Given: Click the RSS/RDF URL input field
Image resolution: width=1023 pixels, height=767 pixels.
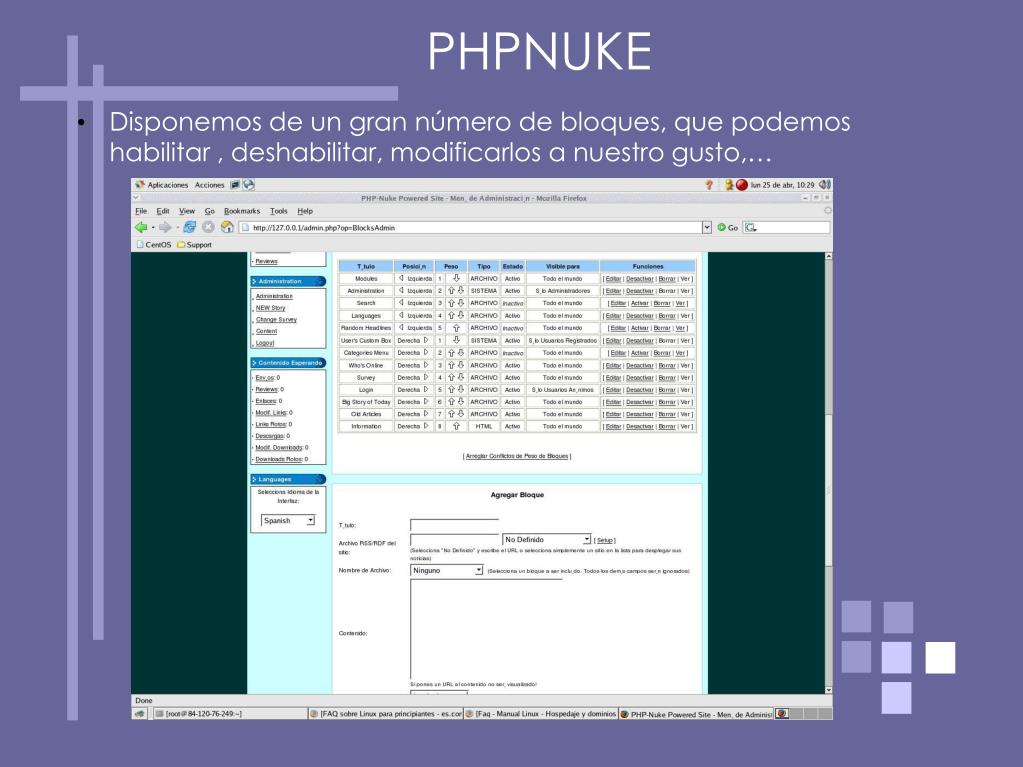Looking at the screenshot, I should pyautogui.click(x=454, y=540).
